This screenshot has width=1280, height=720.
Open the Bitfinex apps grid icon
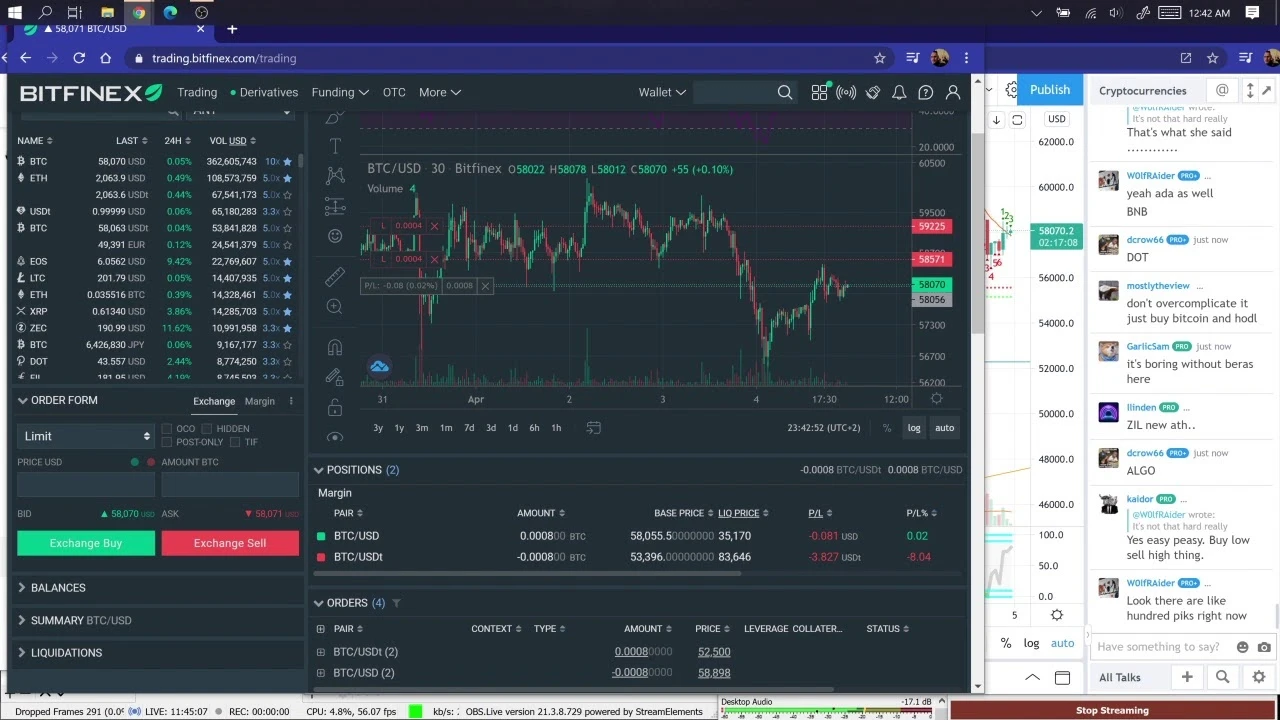(820, 92)
